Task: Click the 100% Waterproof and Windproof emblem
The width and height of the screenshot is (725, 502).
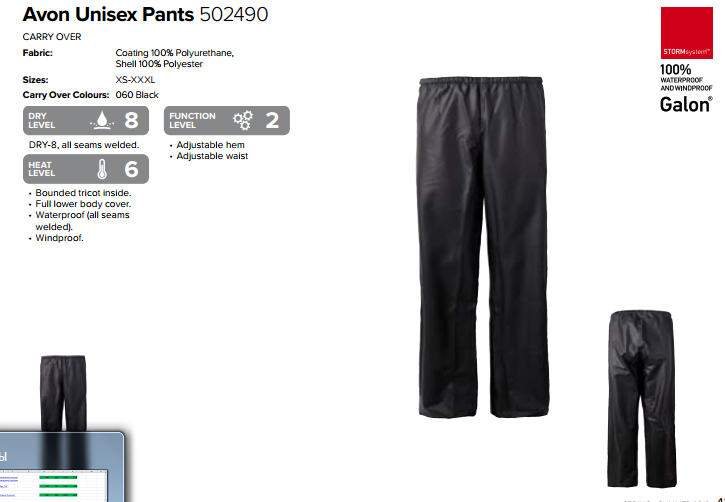Action: click(686, 78)
